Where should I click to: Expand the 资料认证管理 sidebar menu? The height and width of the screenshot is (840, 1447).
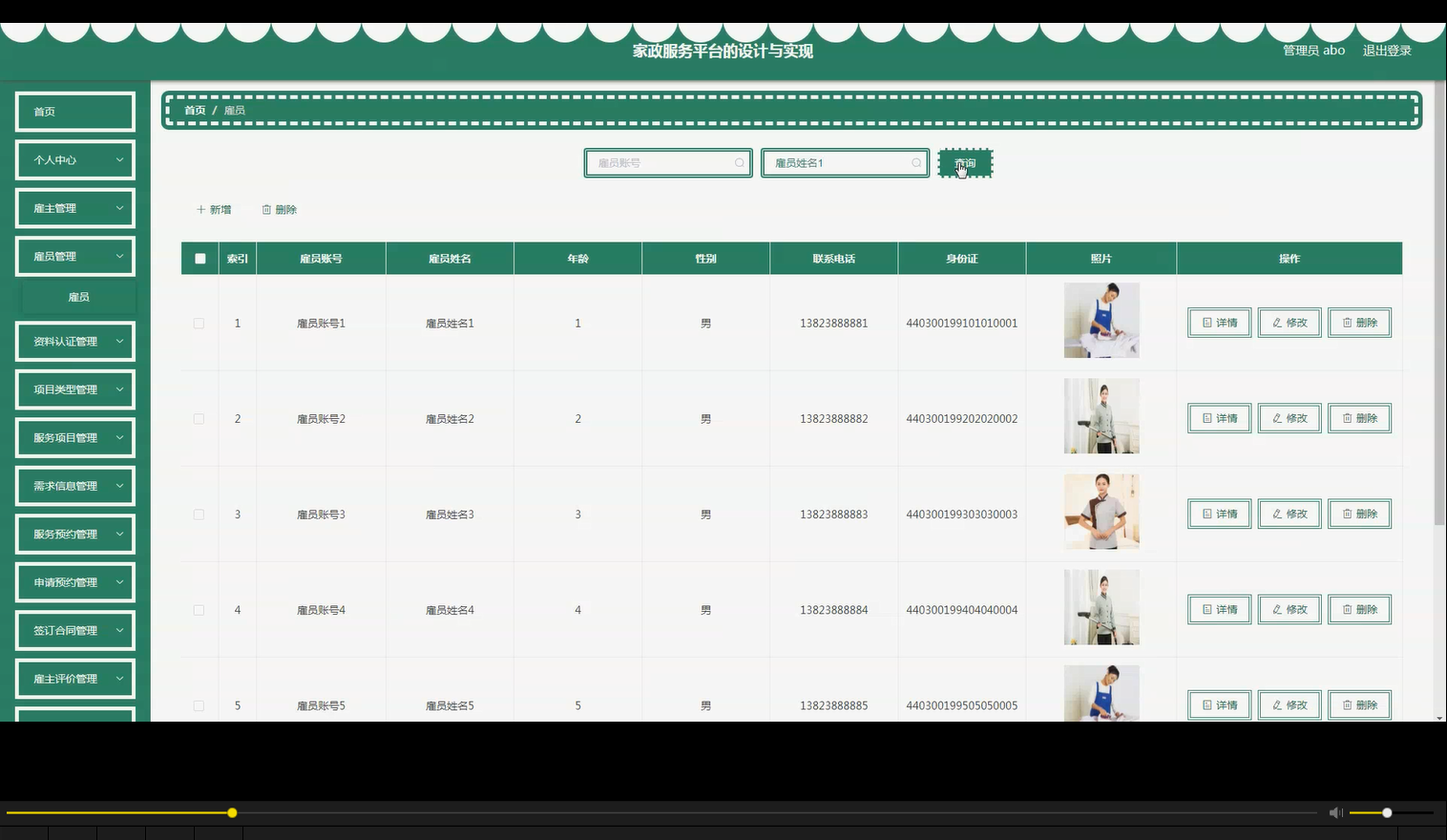(75, 342)
